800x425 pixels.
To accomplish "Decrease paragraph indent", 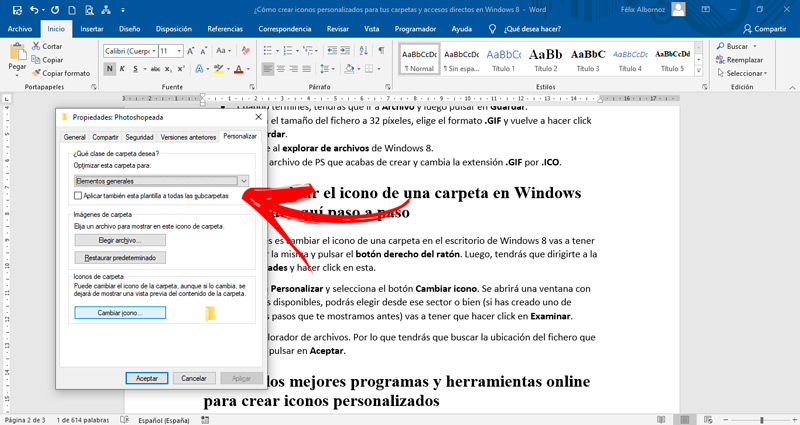I will (332, 51).
